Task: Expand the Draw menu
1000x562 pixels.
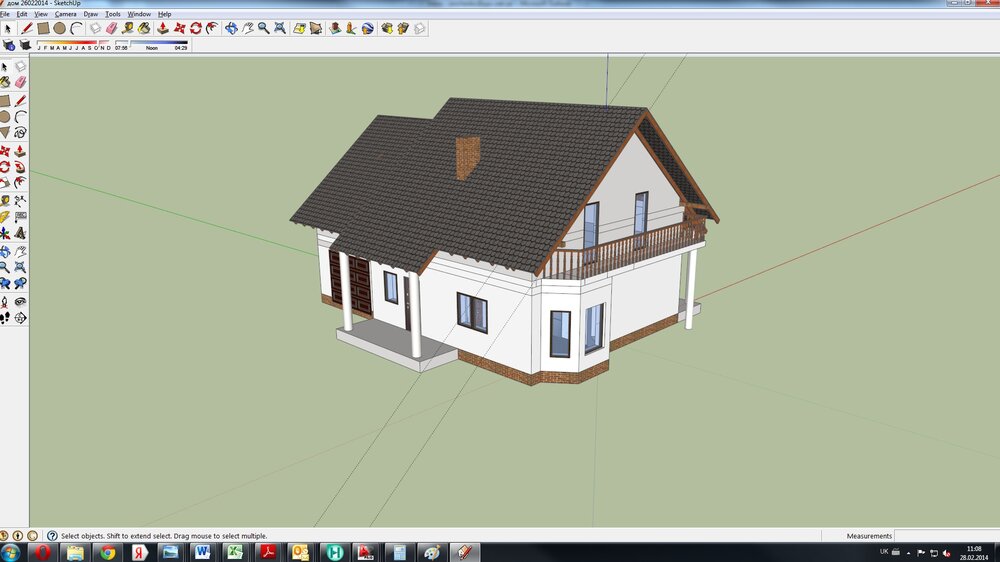Action: [x=91, y=14]
